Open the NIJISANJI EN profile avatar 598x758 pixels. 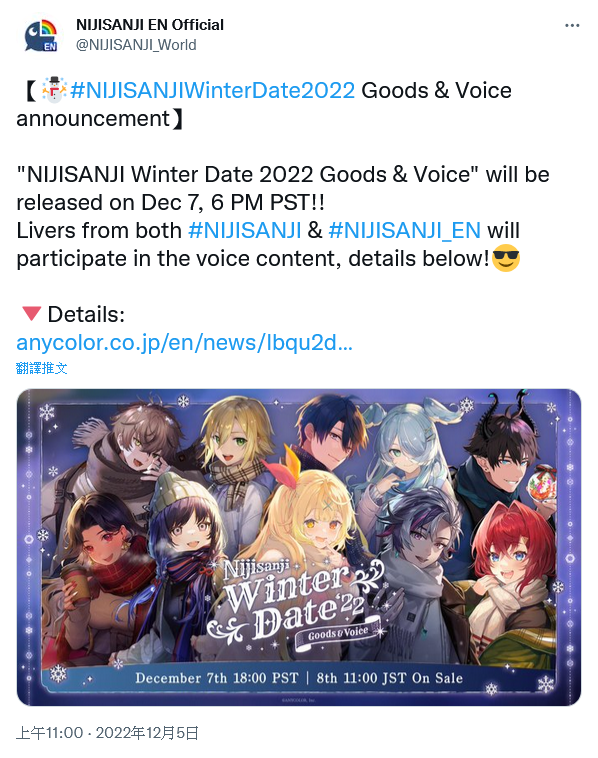click(41, 35)
